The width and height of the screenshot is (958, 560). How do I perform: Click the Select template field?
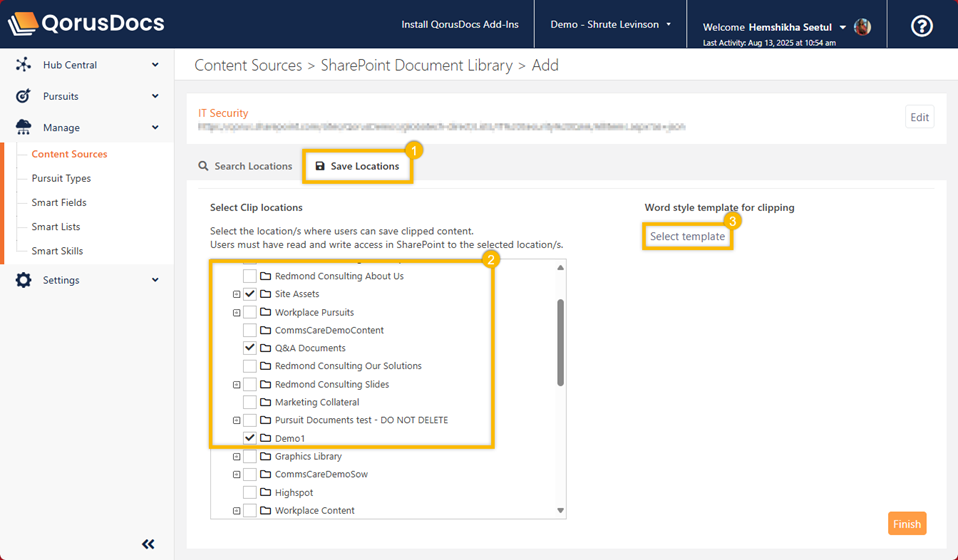(x=687, y=237)
